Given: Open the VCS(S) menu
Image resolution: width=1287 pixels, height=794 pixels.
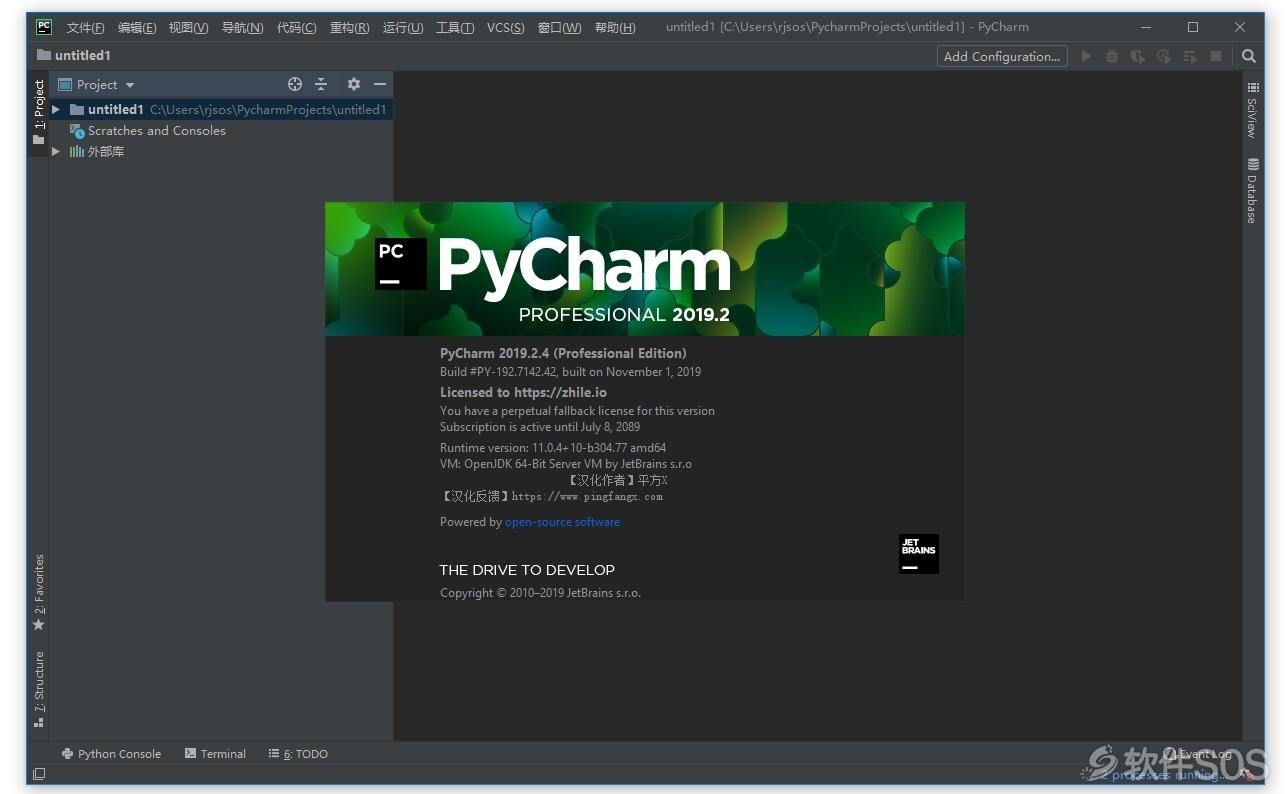Looking at the screenshot, I should [505, 28].
